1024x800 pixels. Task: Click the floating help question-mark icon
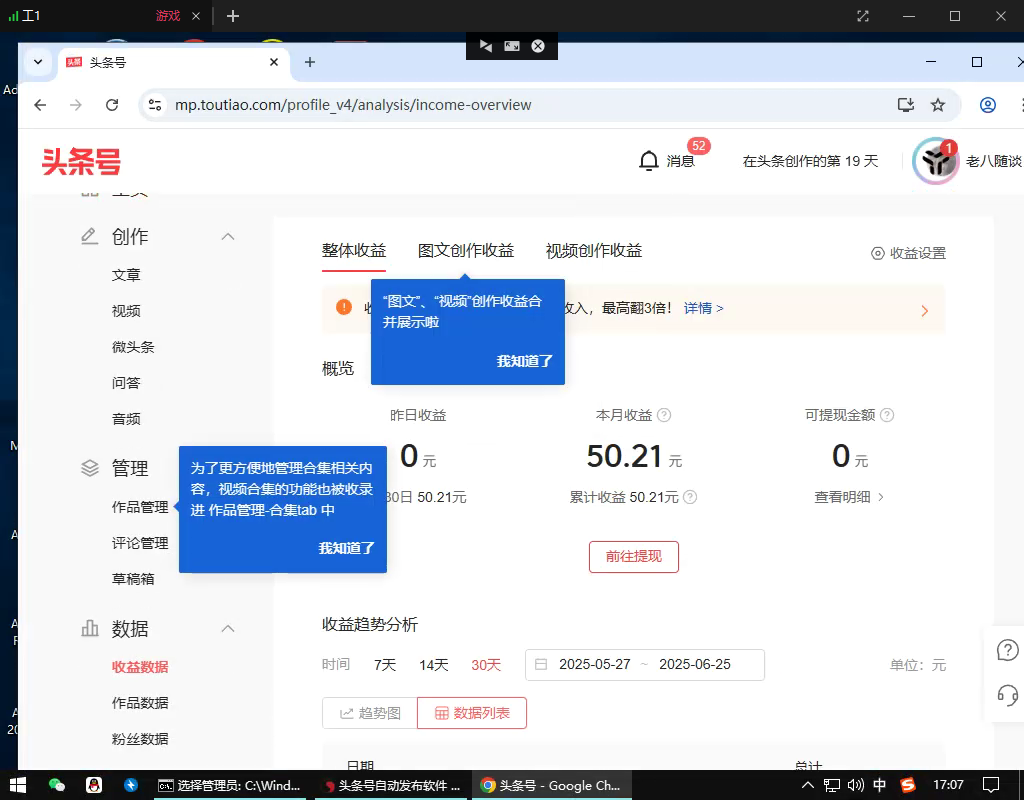click(x=1007, y=650)
